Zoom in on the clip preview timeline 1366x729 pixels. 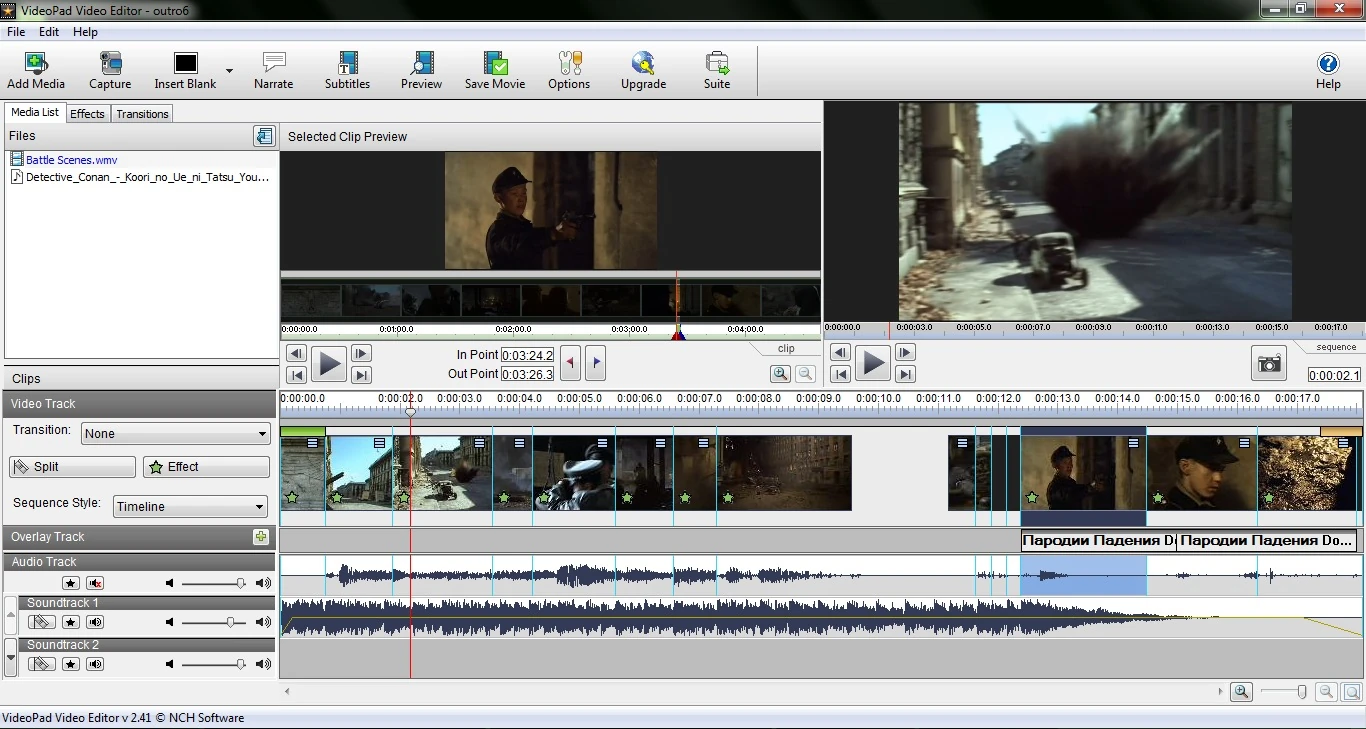point(780,374)
